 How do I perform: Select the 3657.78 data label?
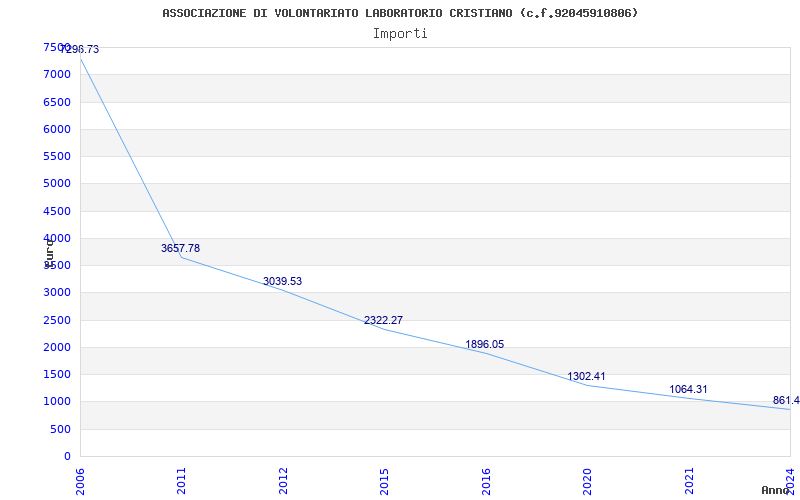point(181,248)
